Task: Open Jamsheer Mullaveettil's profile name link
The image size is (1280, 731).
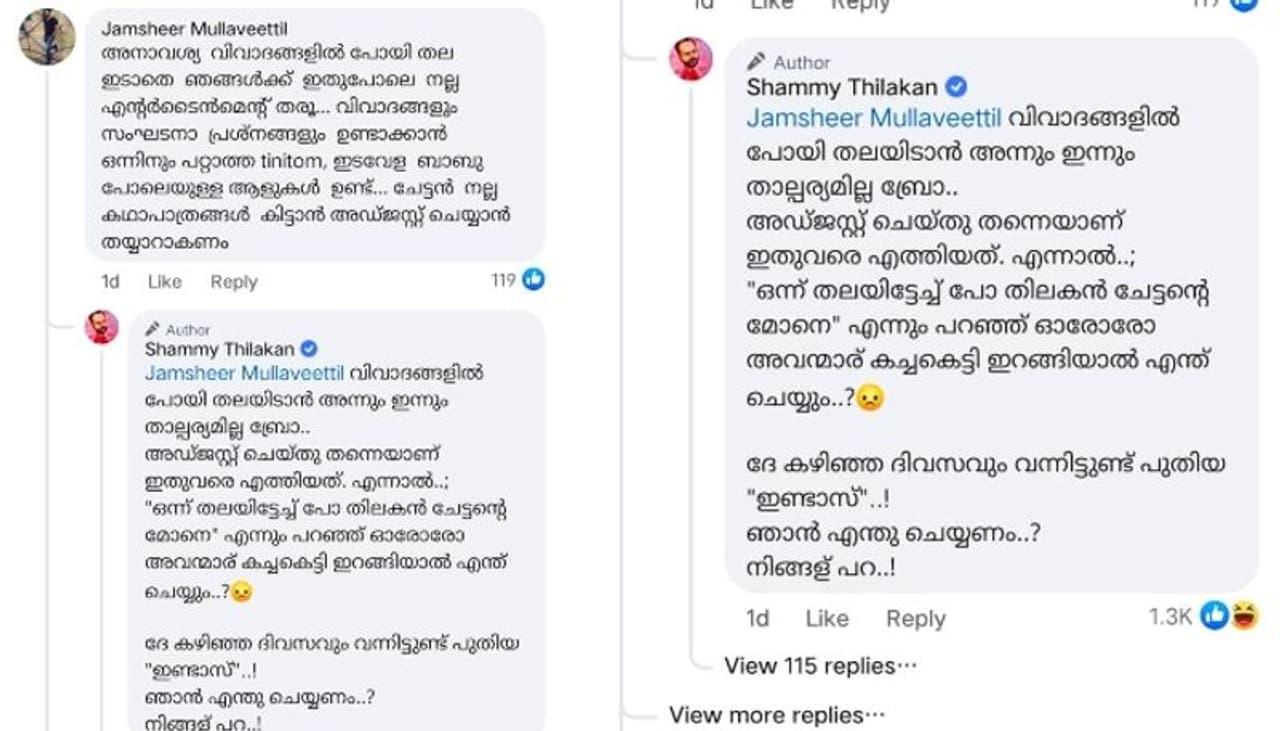Action: (x=194, y=29)
